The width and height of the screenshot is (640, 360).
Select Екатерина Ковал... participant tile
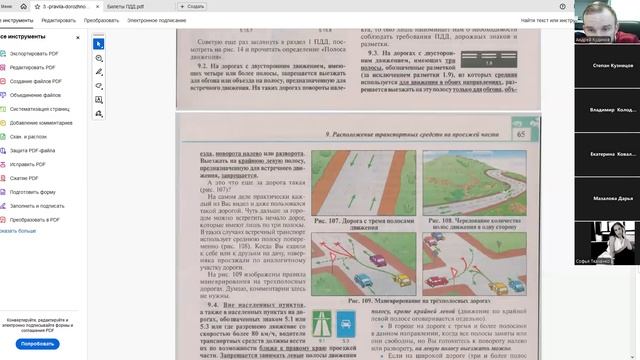[x=607, y=154]
